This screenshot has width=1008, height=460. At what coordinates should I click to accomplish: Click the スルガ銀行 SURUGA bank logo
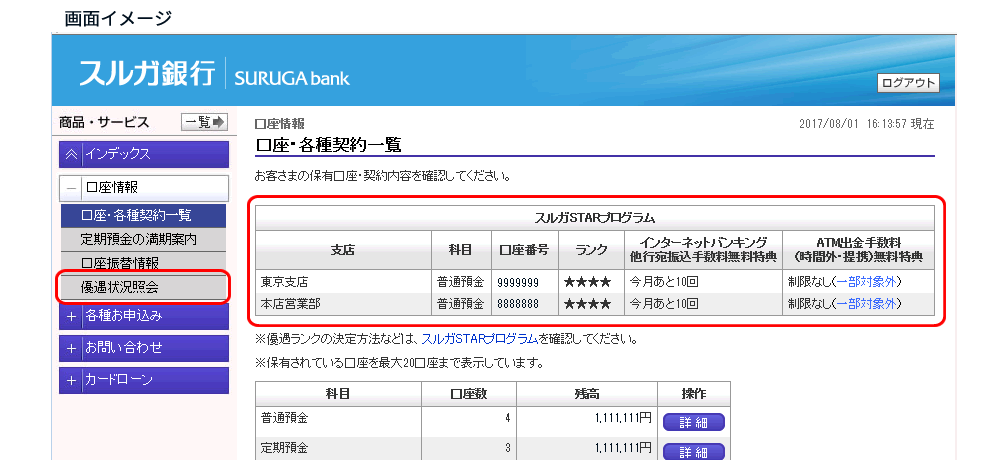(215, 73)
